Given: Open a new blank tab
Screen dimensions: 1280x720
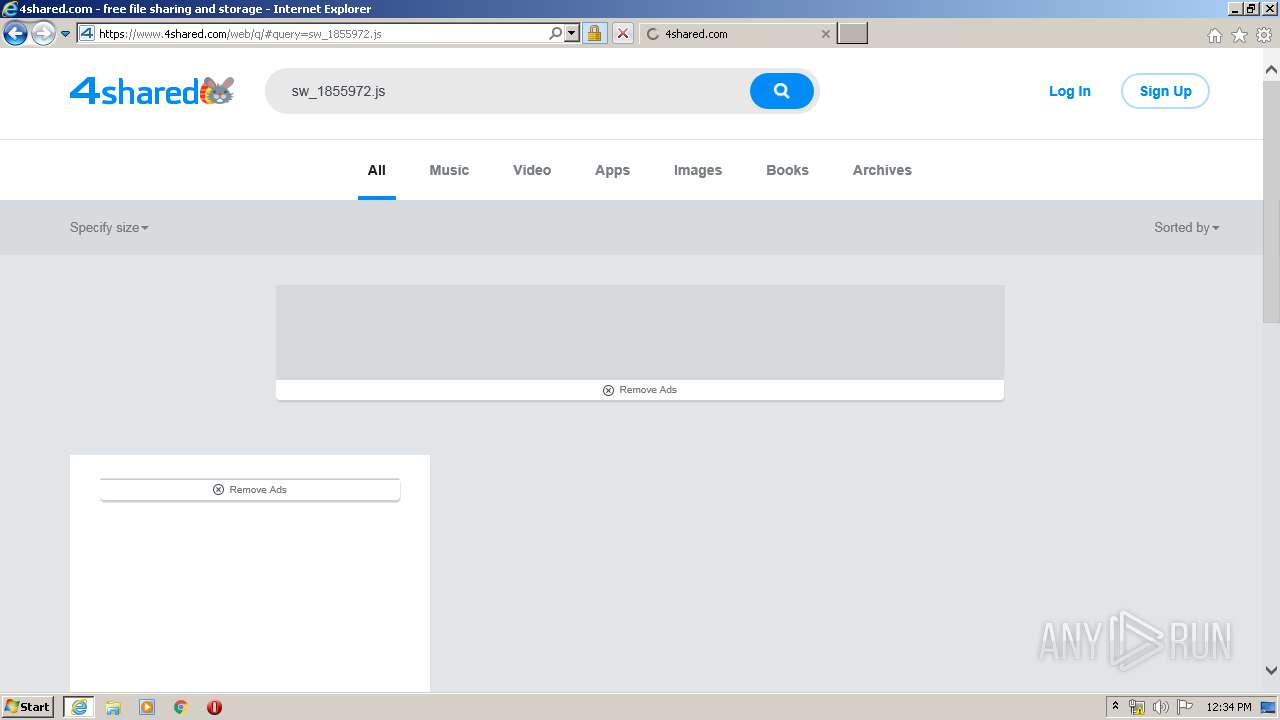Looking at the screenshot, I should 852,34.
